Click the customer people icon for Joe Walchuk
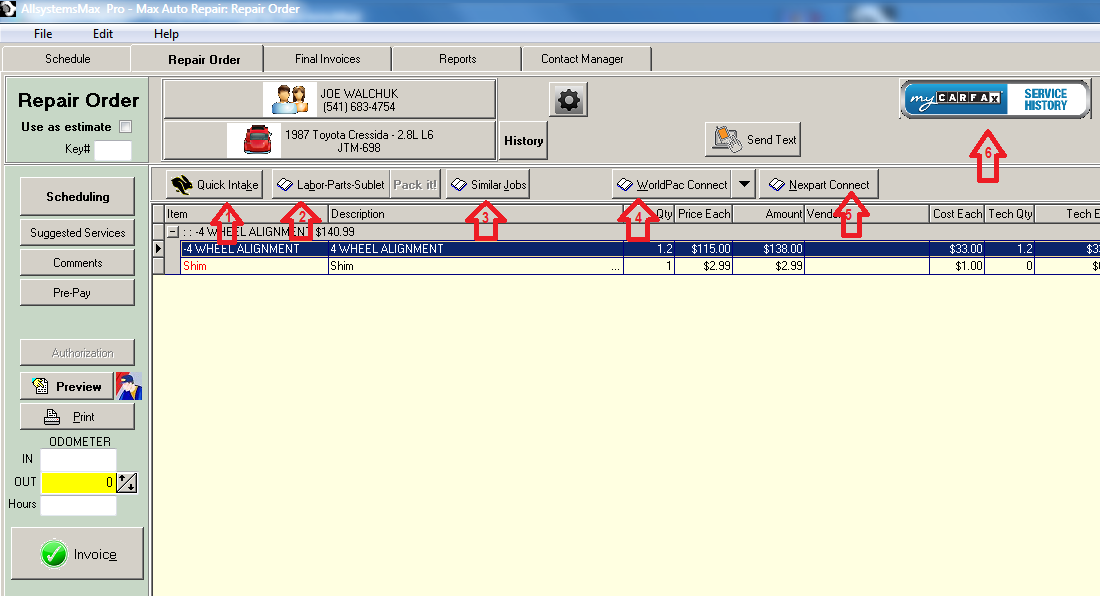 [x=289, y=100]
